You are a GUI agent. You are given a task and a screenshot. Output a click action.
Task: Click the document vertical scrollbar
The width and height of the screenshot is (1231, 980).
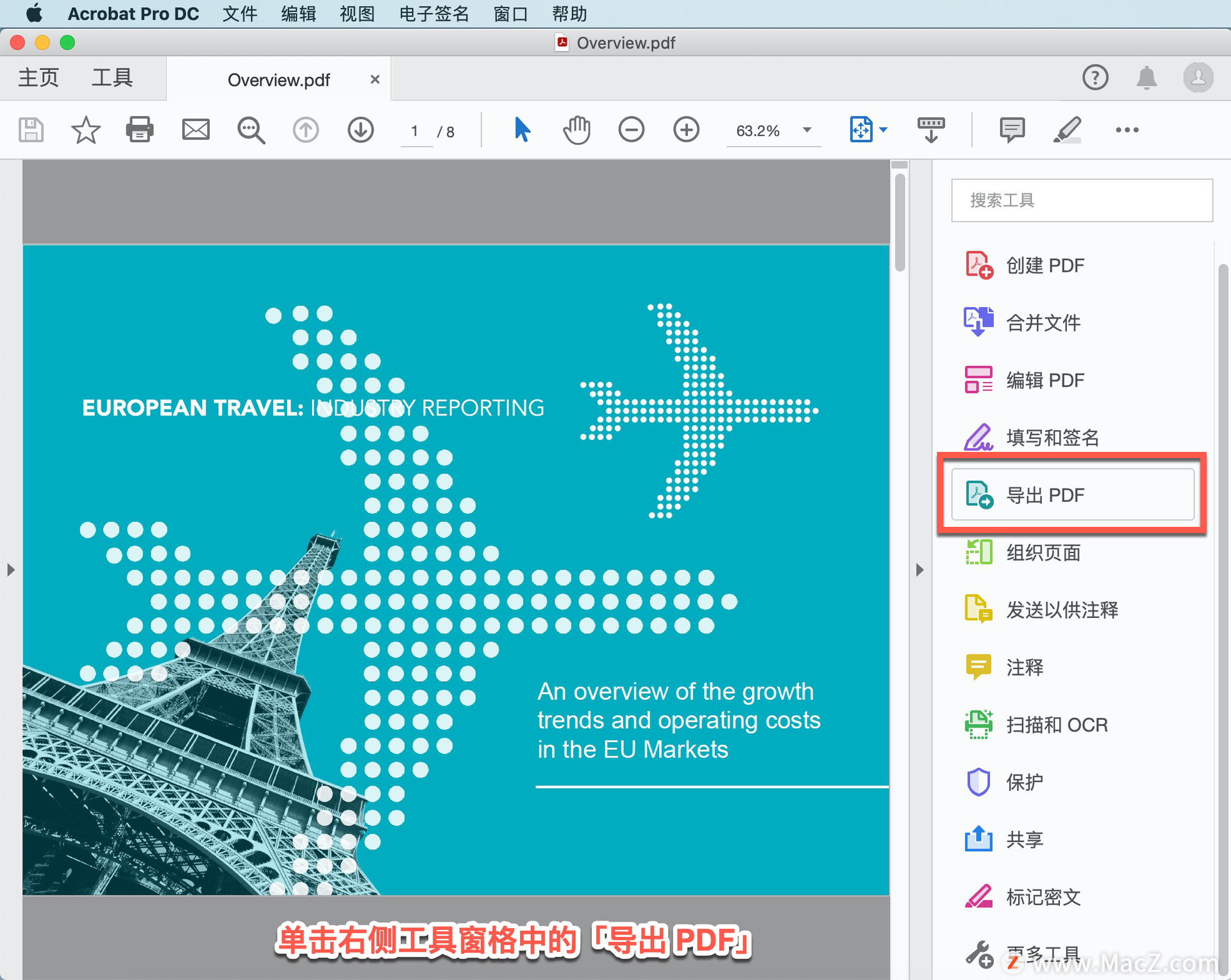coord(900,221)
